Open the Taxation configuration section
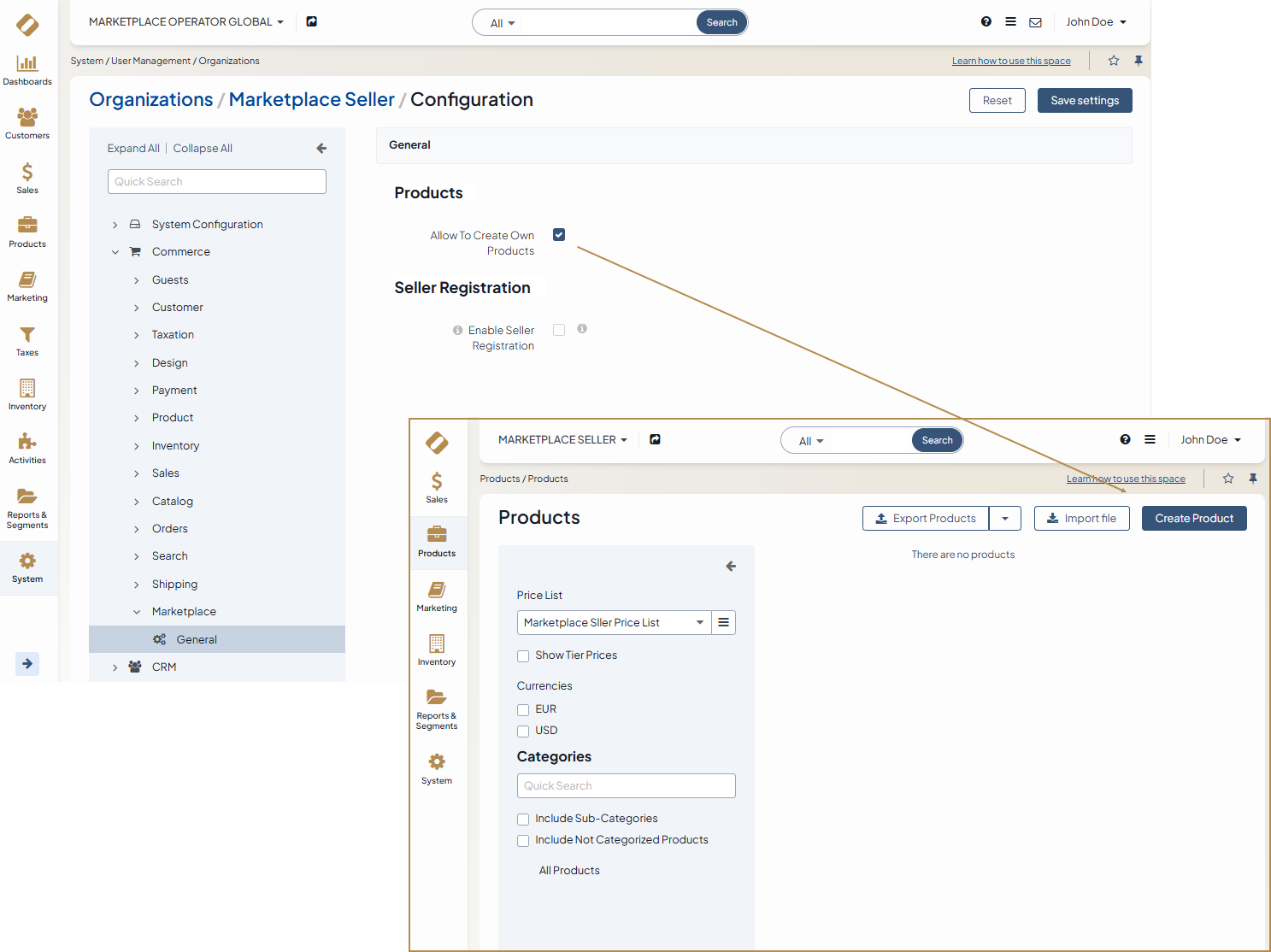Viewport: 1271px width, 952px height. 173,335
